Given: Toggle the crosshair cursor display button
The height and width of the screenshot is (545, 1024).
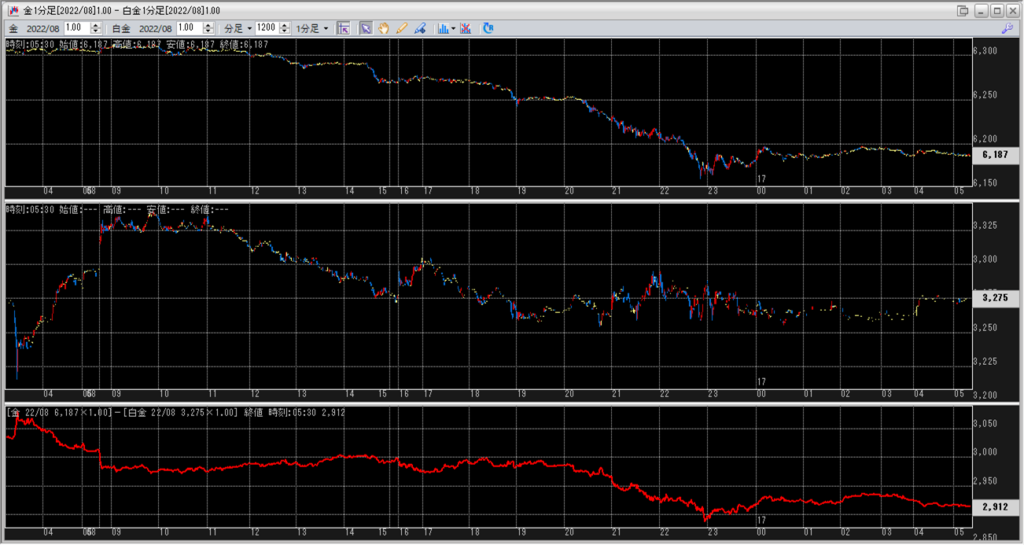Looking at the screenshot, I should click(343, 28).
